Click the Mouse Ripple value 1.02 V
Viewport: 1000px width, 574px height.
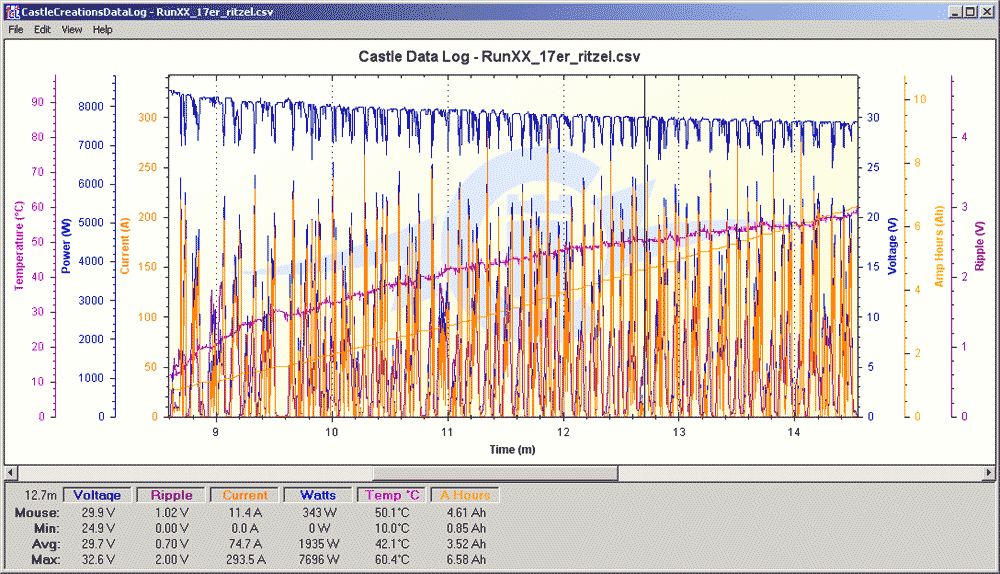(172, 513)
